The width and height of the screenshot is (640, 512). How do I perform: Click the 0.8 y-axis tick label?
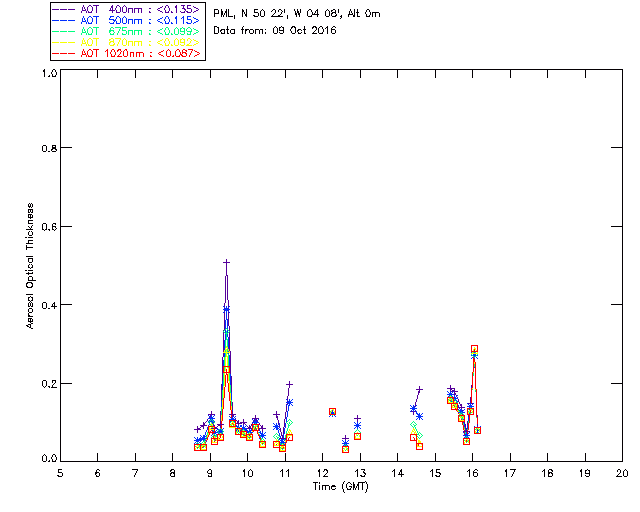click(x=49, y=148)
